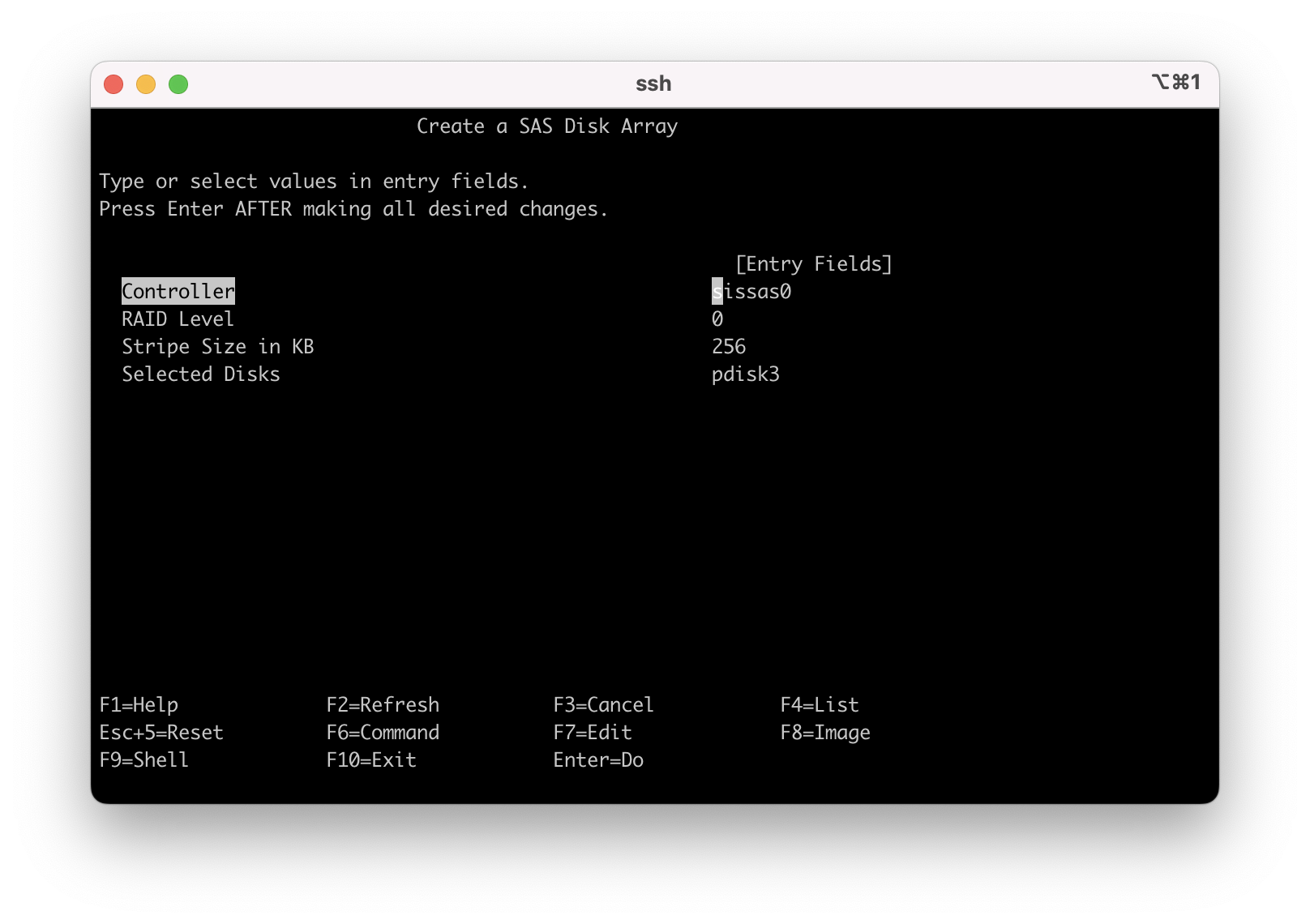Click the pdisk3 selected disk value
This screenshot has height=924, width=1310.
tap(746, 374)
